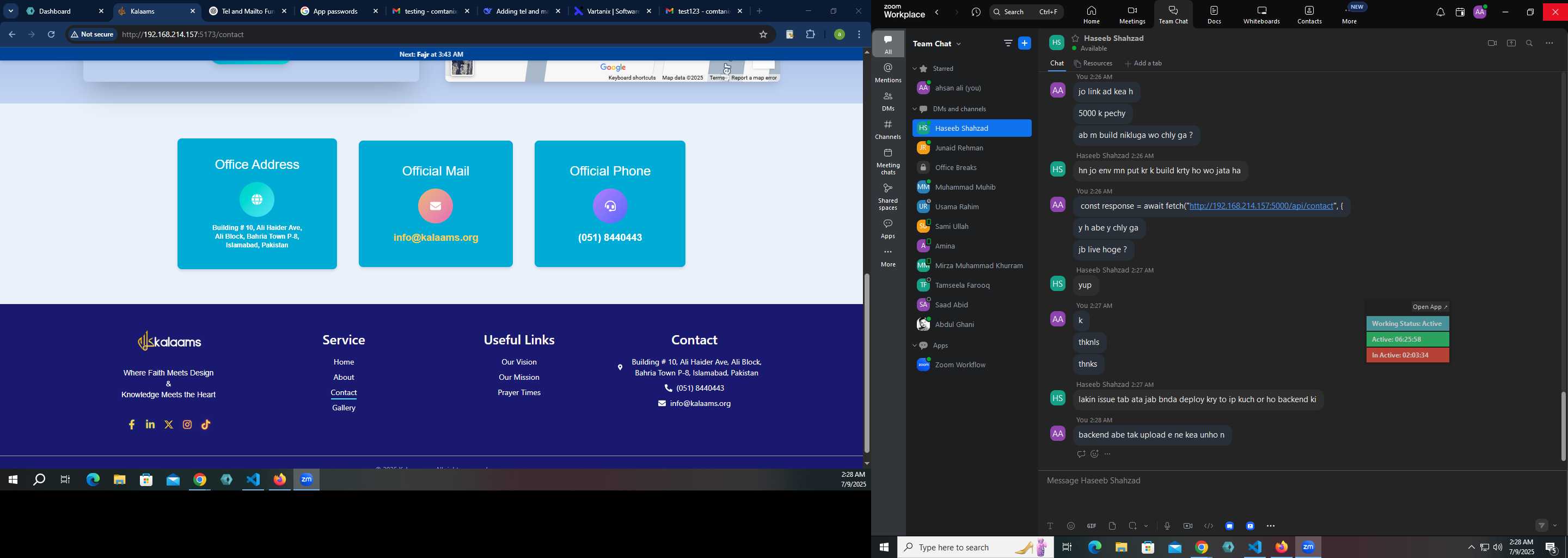Open Apps in the Zoom sidebar

pyautogui.click(x=888, y=229)
